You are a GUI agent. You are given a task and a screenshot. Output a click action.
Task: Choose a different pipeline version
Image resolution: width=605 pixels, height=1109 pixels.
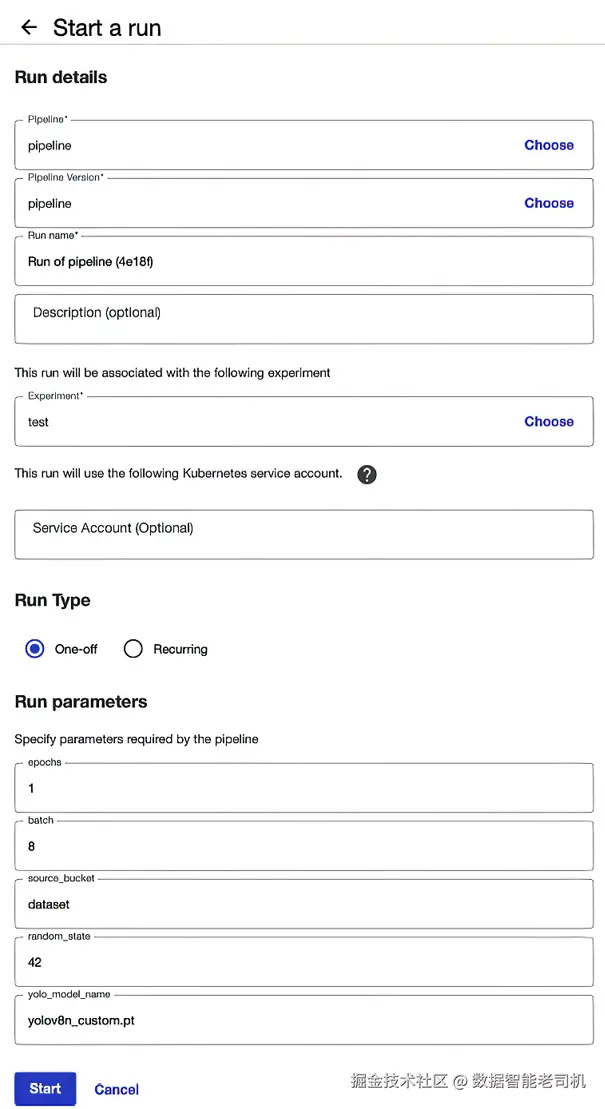pos(548,203)
